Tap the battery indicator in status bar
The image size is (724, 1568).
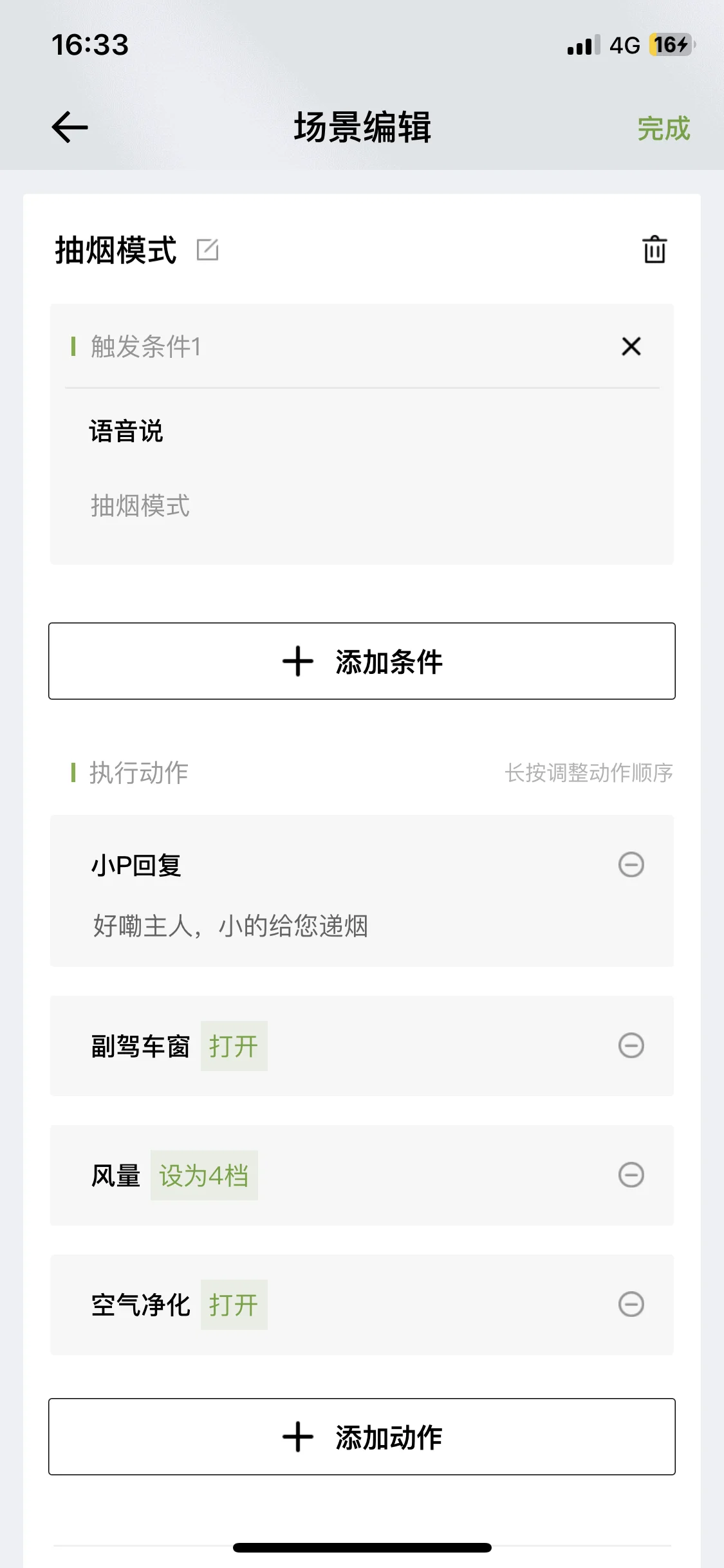pos(672,44)
